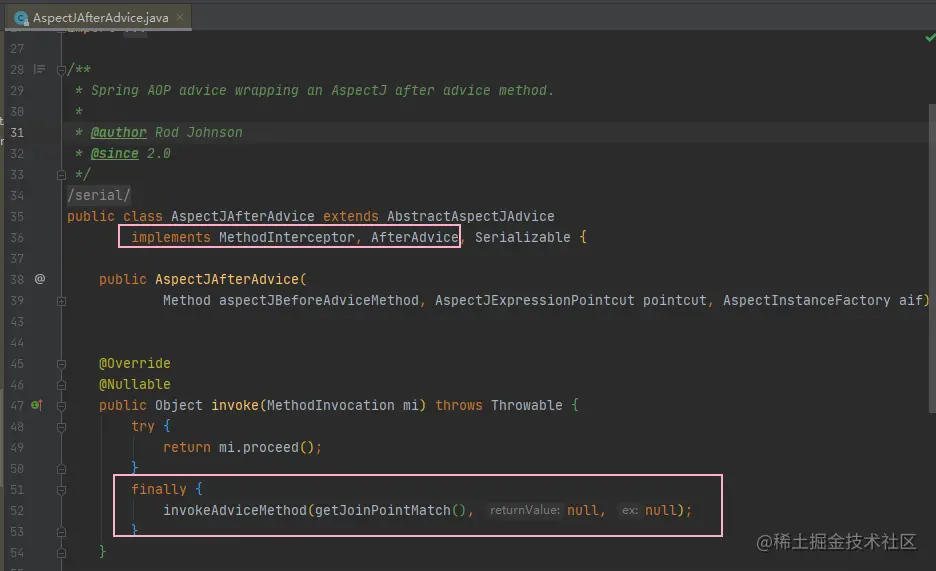Click the AspectInstanceFactory type name
Screen dimensions: 936x571
[806, 300]
